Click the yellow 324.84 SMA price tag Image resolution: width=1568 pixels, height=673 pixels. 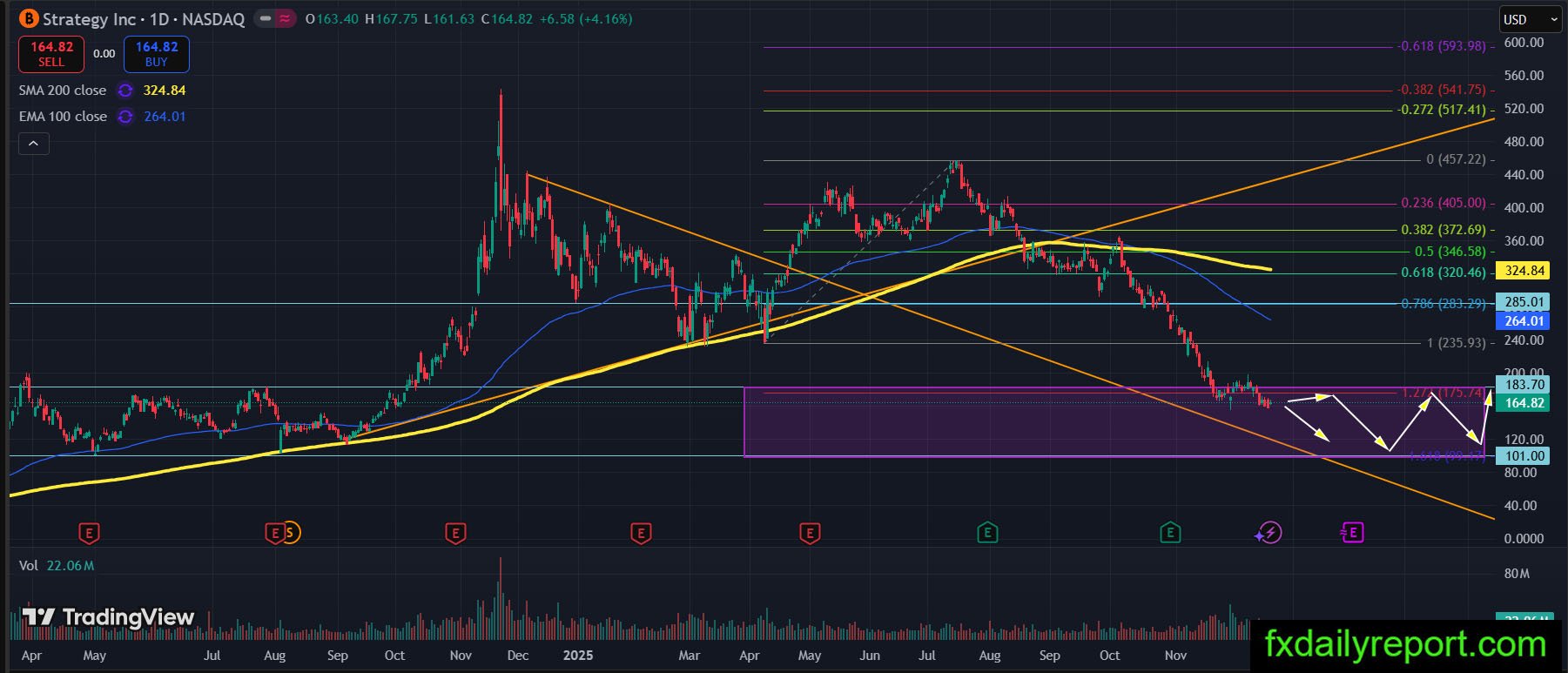click(1524, 271)
